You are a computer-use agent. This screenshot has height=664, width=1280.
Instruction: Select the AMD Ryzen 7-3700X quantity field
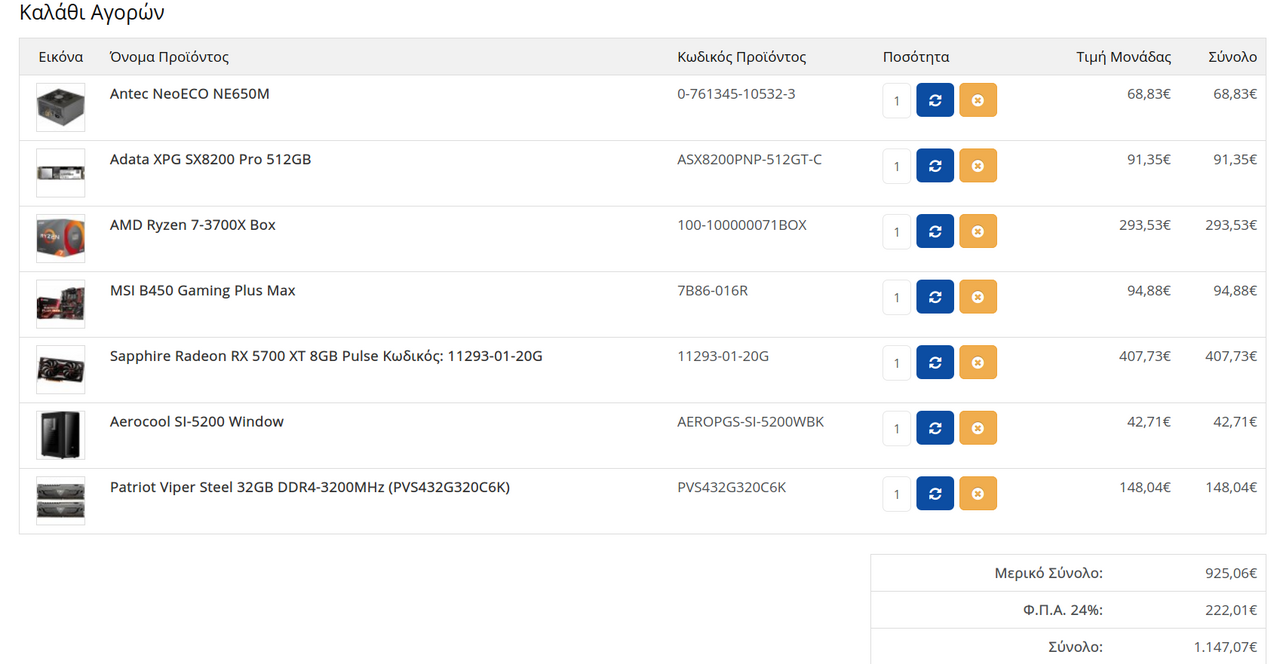coord(897,231)
